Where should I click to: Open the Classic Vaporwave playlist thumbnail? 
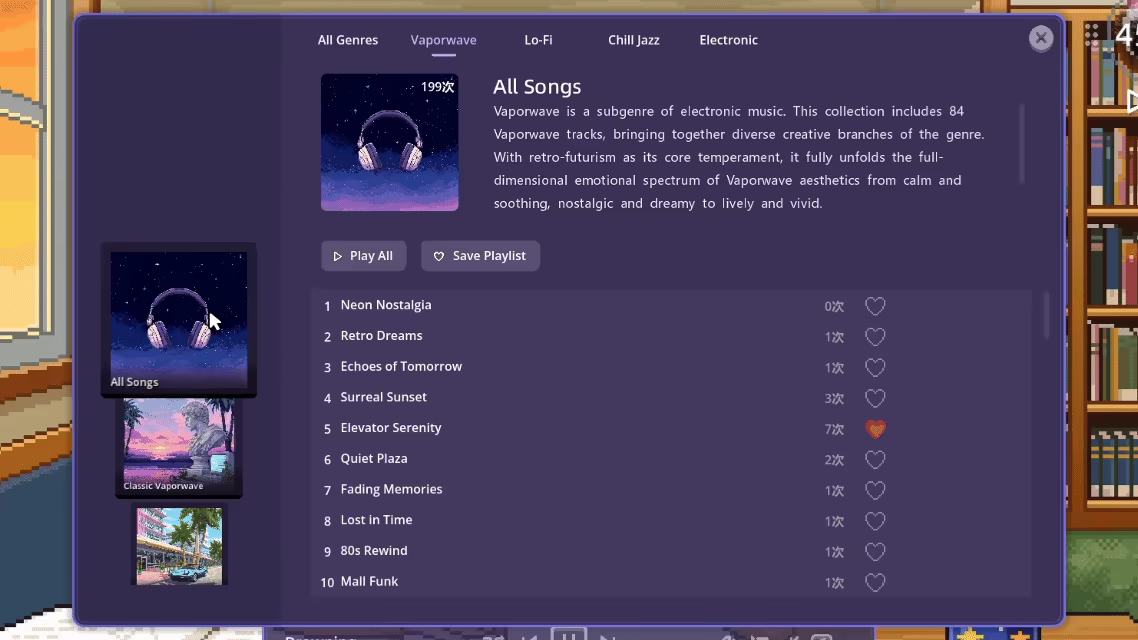(179, 447)
